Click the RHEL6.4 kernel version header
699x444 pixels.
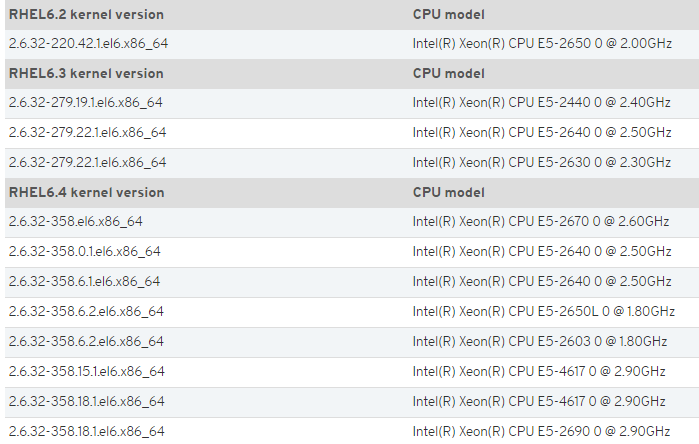tap(86, 193)
